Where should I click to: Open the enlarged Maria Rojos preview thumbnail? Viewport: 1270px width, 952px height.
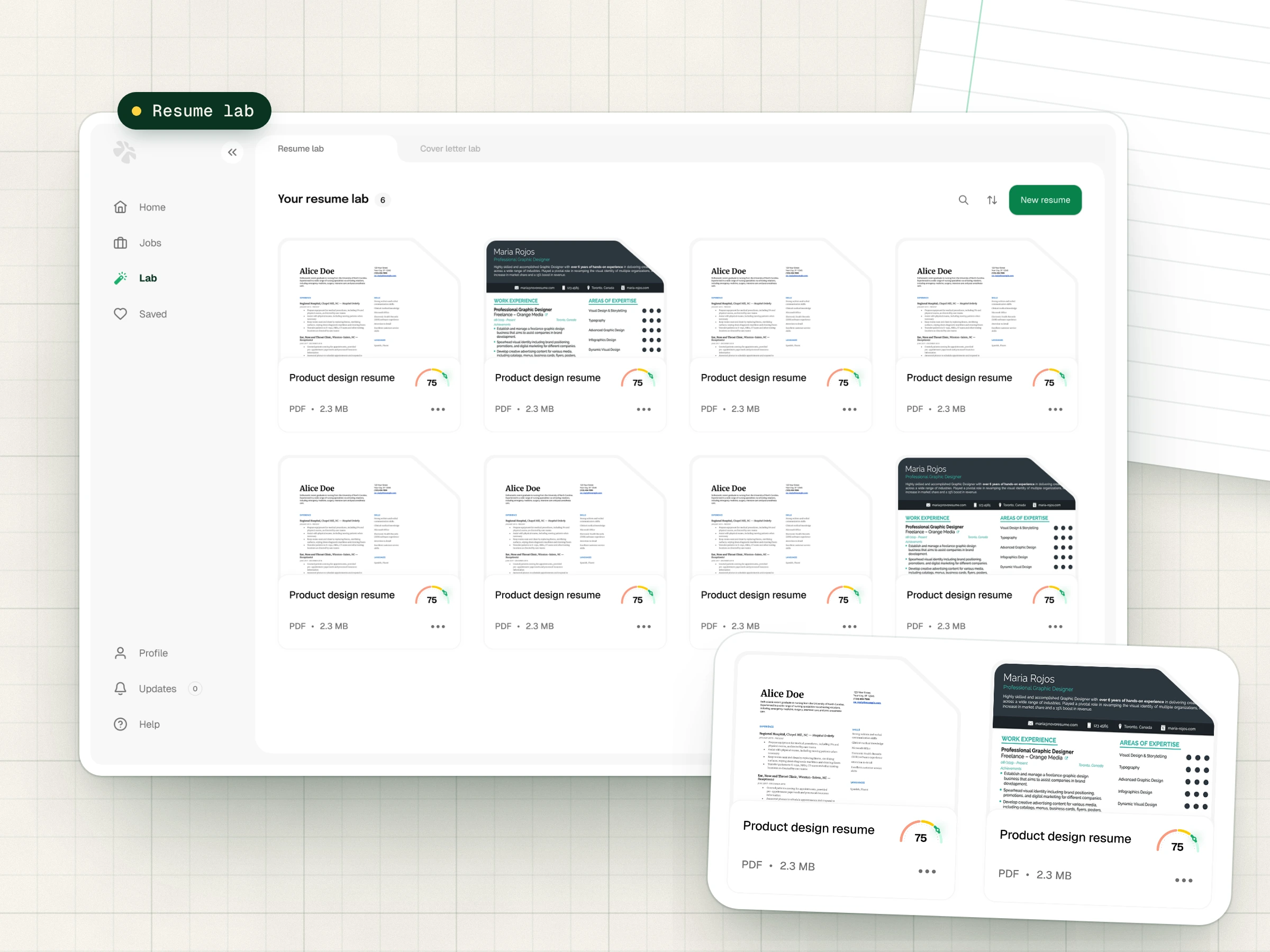pos(1103,738)
